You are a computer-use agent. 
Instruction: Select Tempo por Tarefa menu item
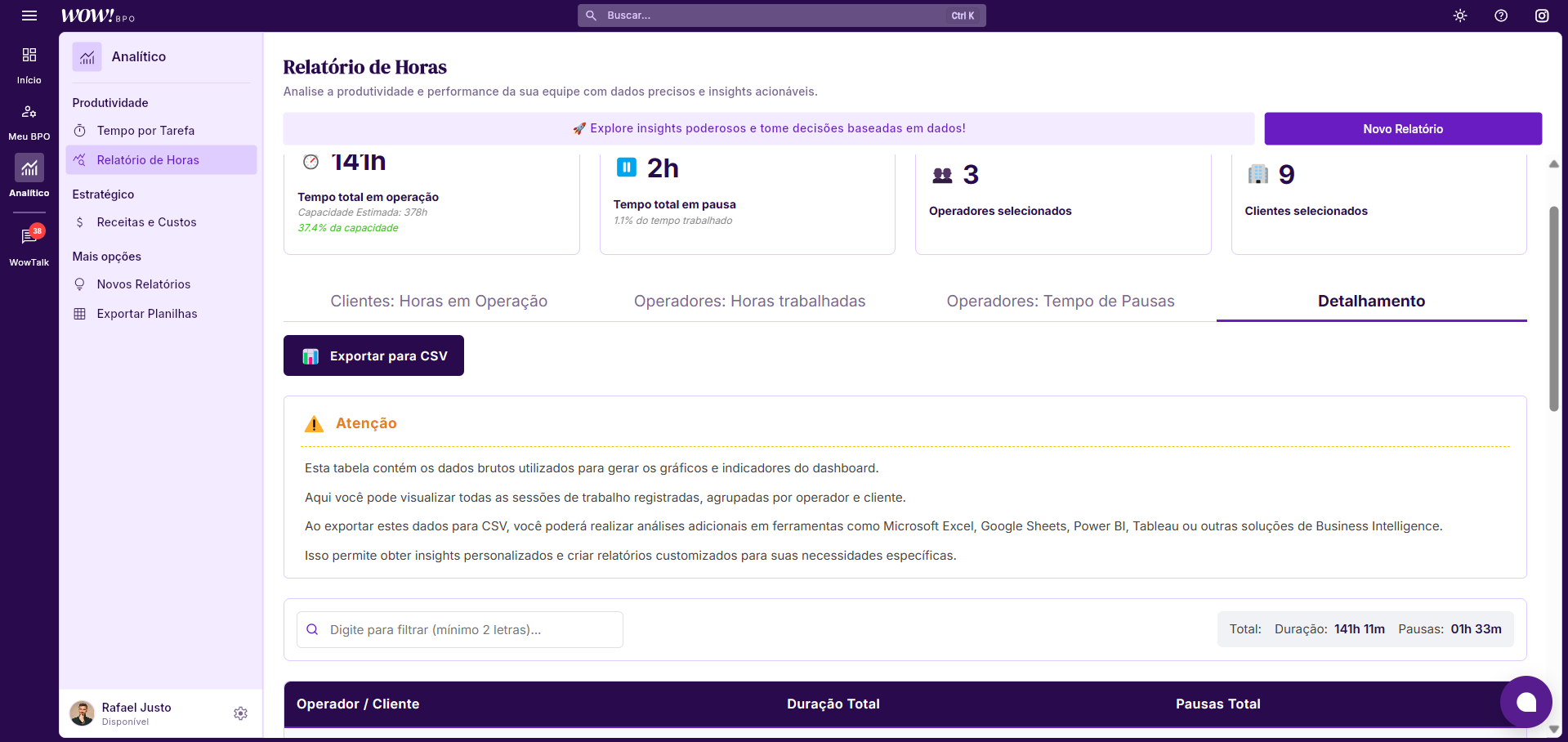click(x=145, y=131)
